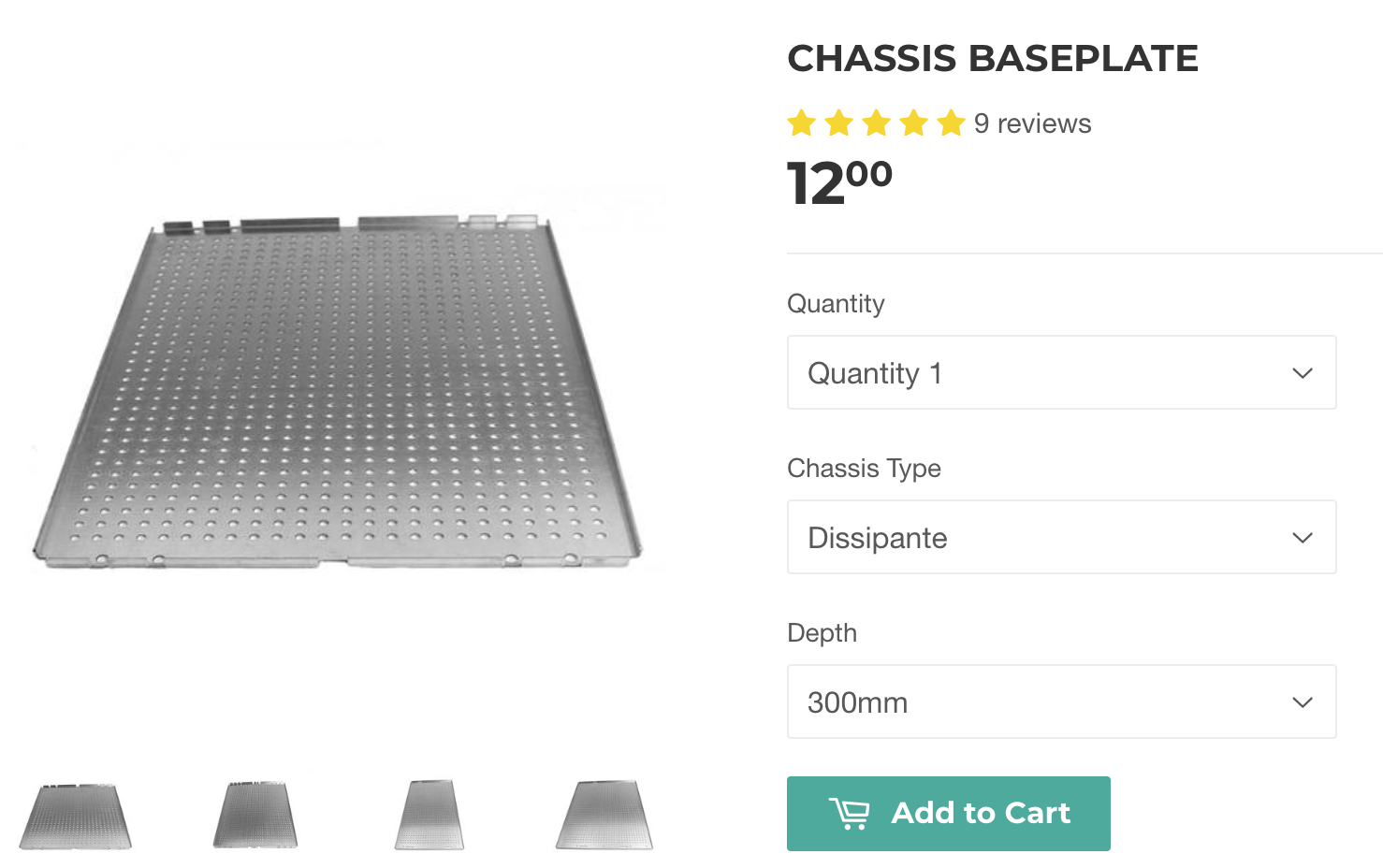Click the shopping cart icon in button
This screenshot has width=1383, height=868.
coord(850,814)
